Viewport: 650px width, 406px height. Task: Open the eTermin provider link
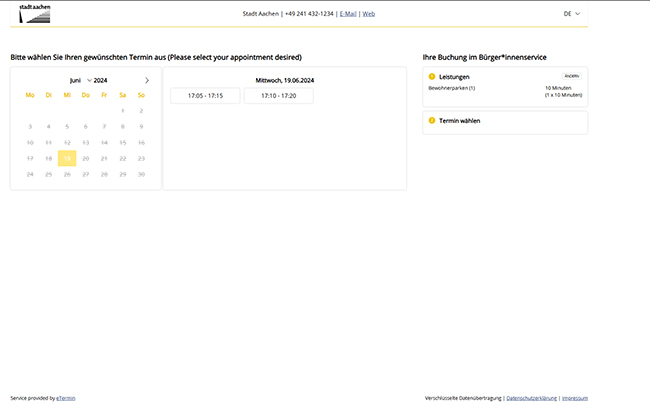(x=65, y=398)
